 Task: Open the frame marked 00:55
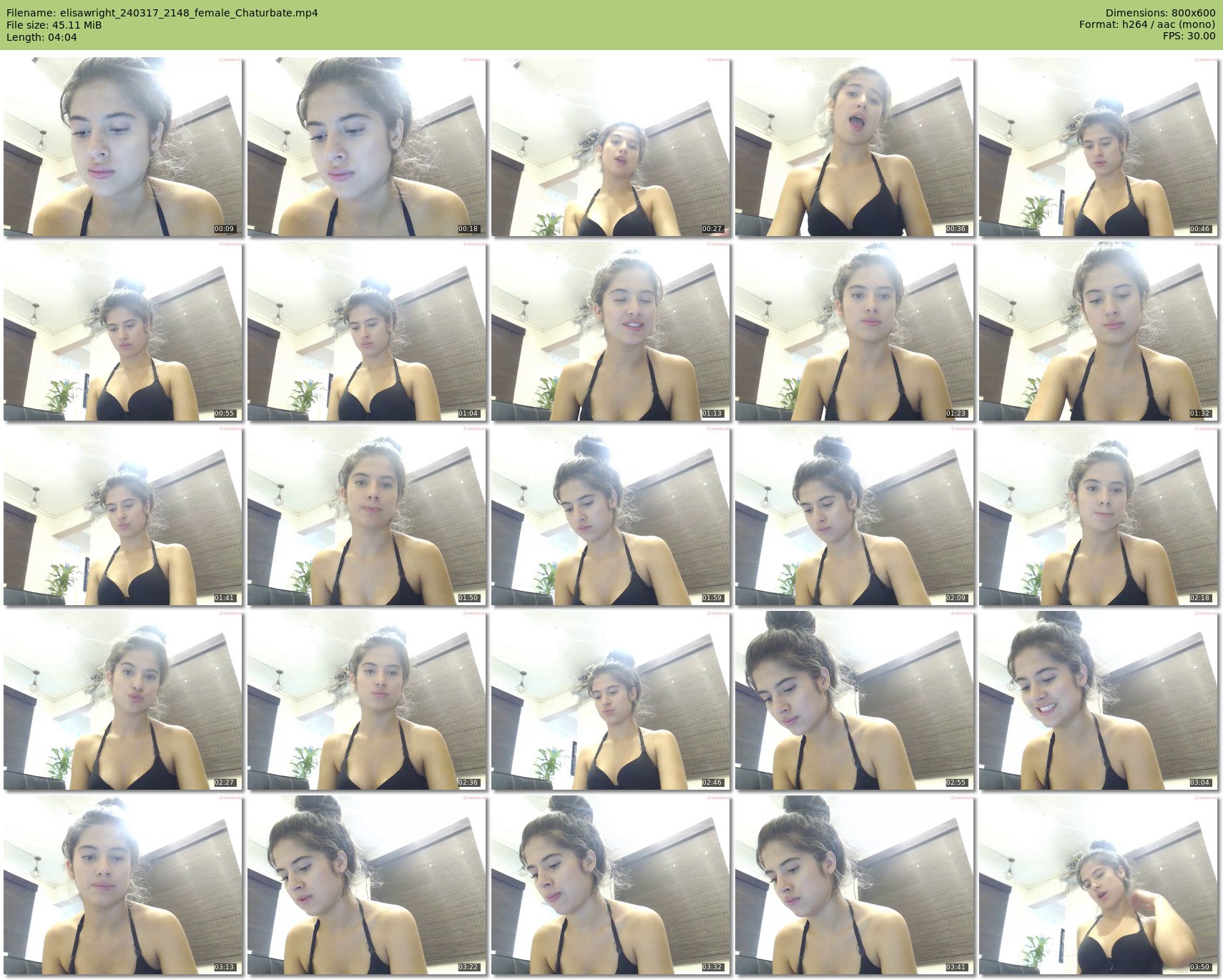coord(122,331)
